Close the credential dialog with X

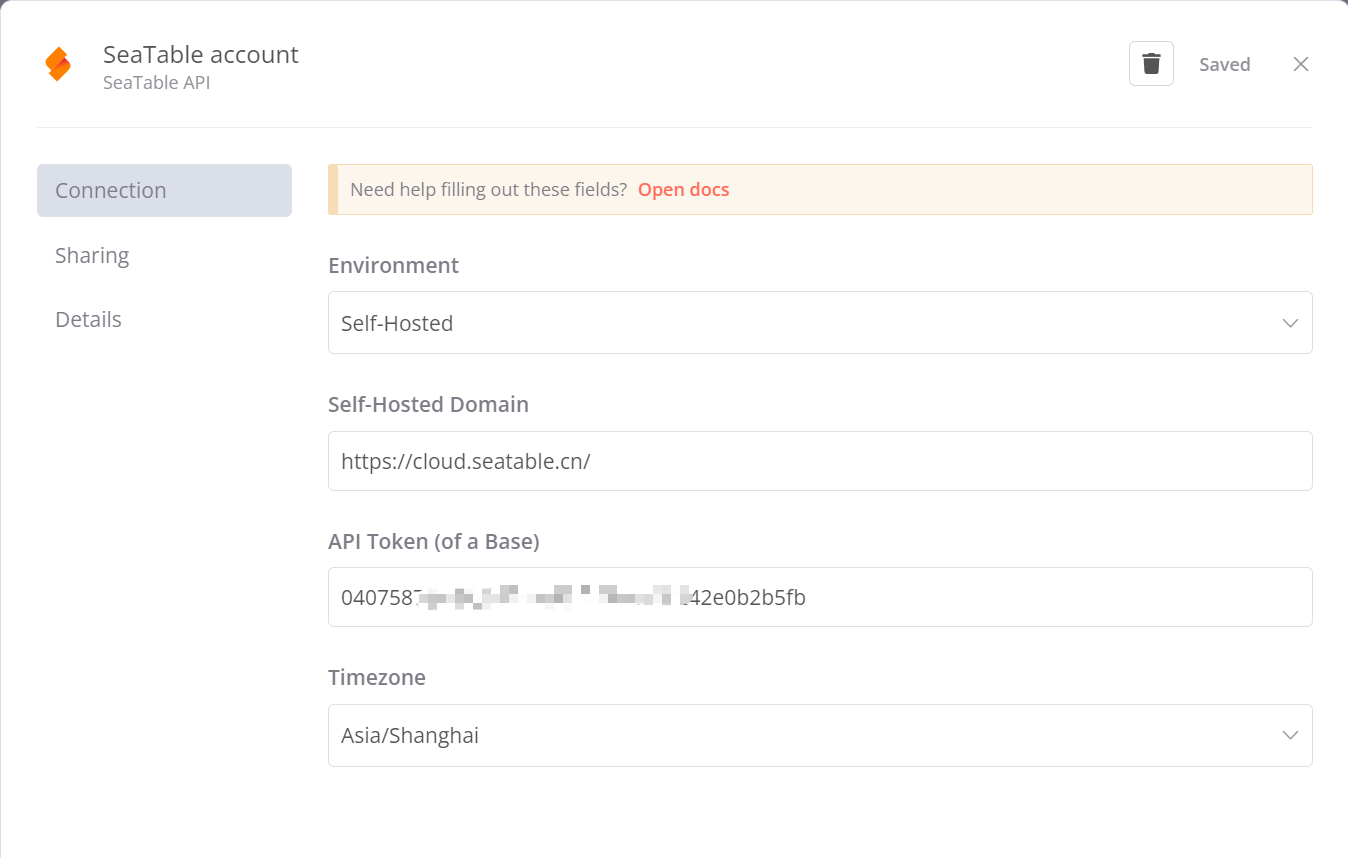(1301, 64)
